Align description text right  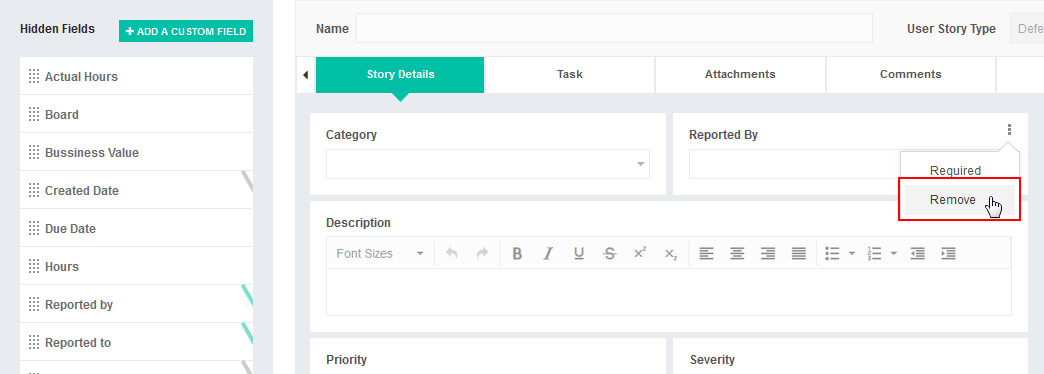click(x=768, y=254)
